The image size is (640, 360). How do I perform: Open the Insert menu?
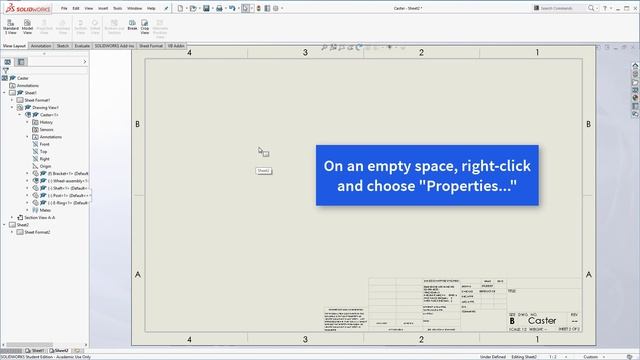tap(103, 8)
